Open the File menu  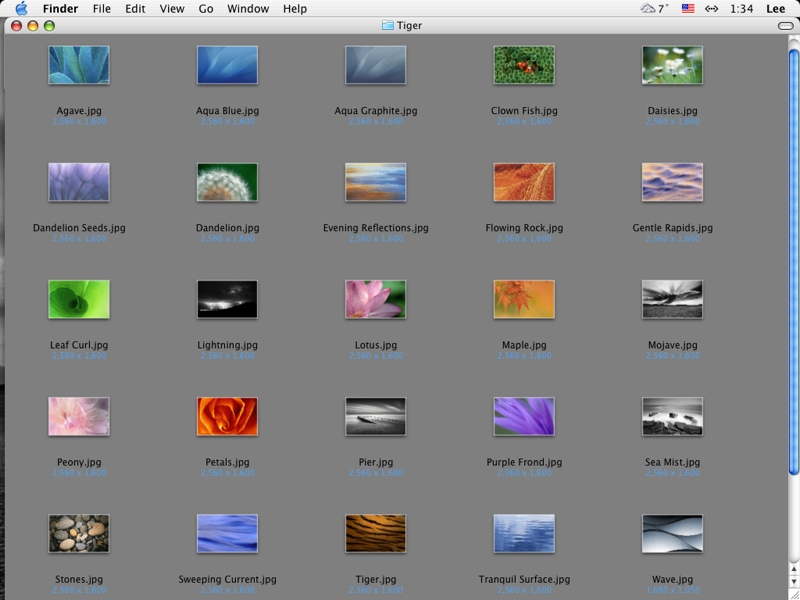[101, 9]
